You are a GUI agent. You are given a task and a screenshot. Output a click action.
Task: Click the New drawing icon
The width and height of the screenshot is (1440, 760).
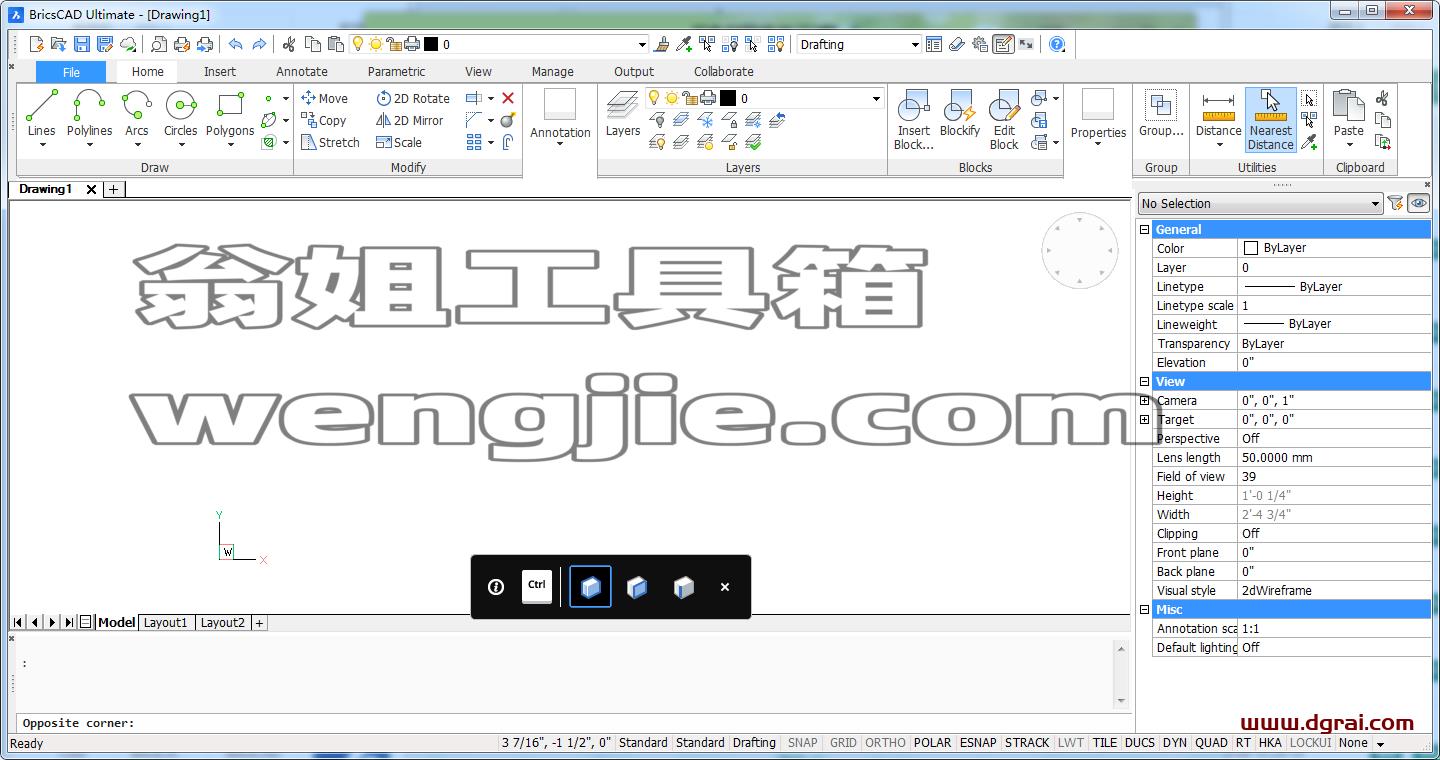pyautogui.click(x=36, y=44)
